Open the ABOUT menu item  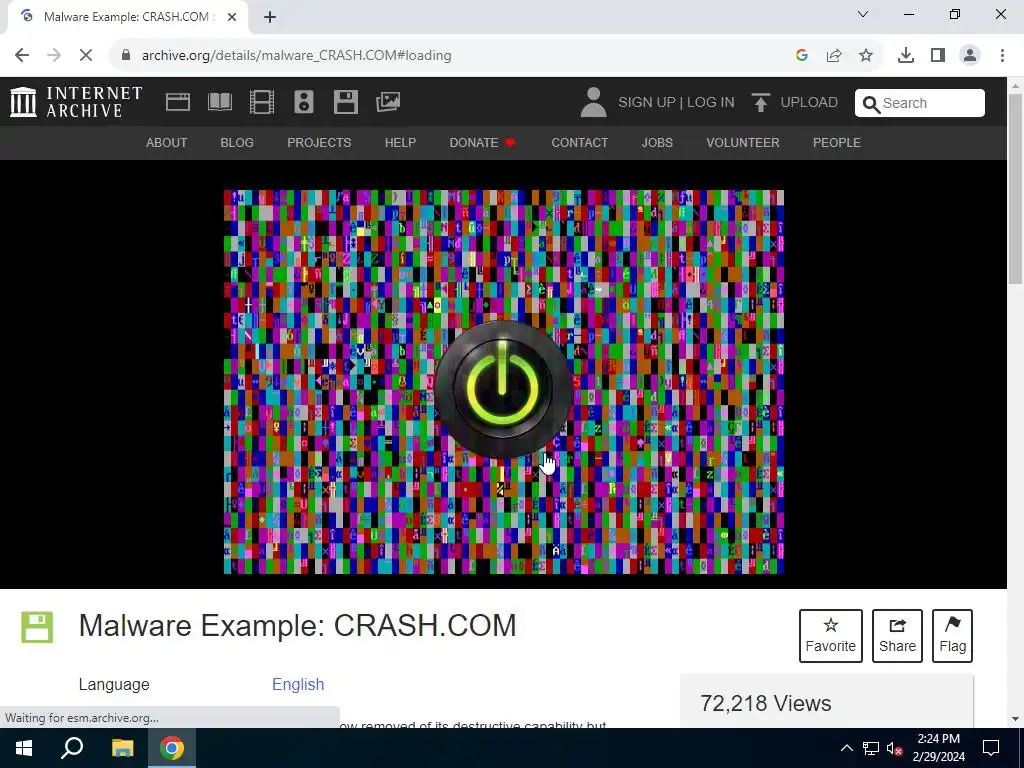167,142
